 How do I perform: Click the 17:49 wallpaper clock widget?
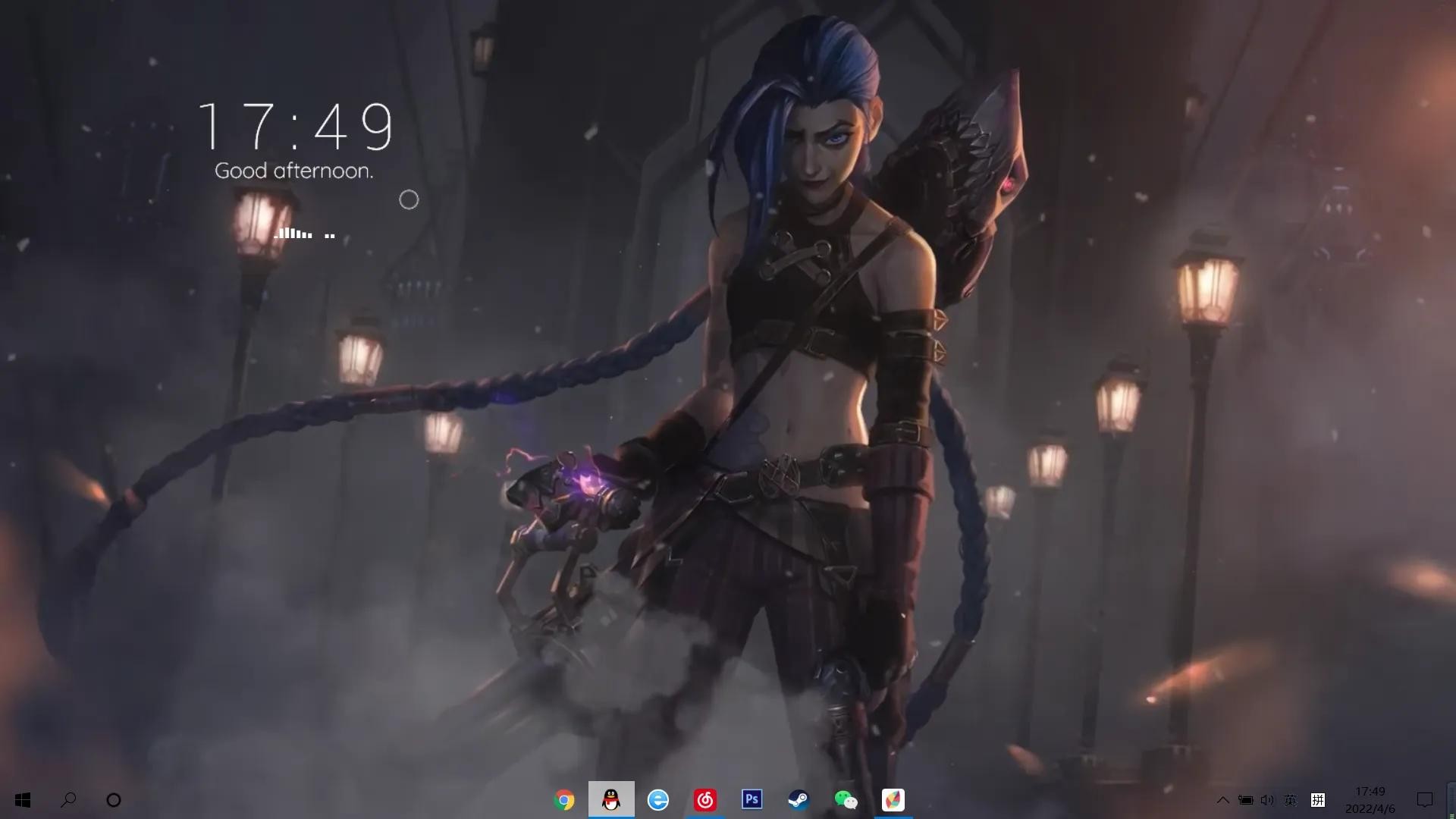[296, 127]
